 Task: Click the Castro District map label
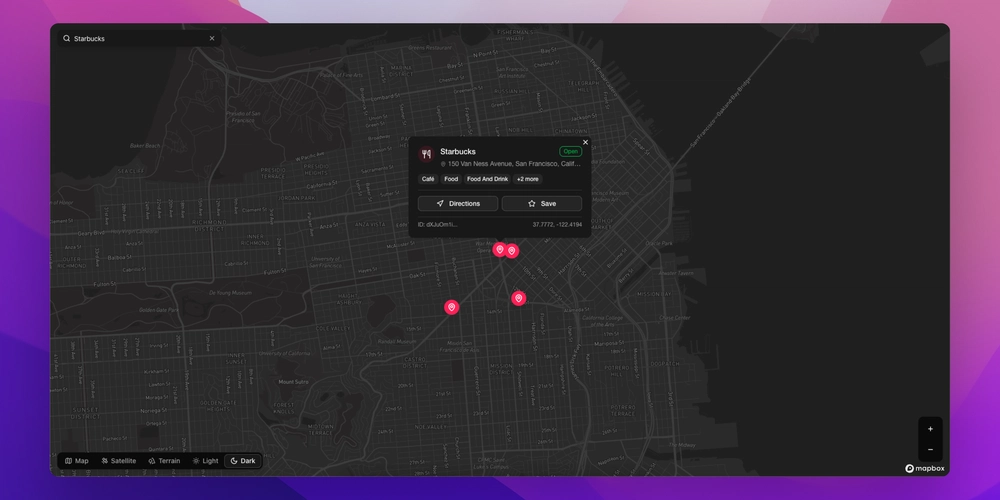[x=415, y=362]
